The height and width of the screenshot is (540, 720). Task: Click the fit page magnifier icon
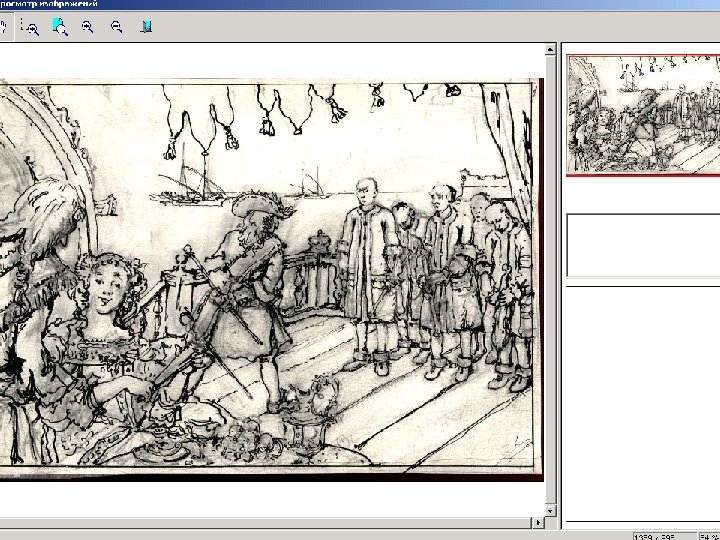pyautogui.click(x=60, y=27)
